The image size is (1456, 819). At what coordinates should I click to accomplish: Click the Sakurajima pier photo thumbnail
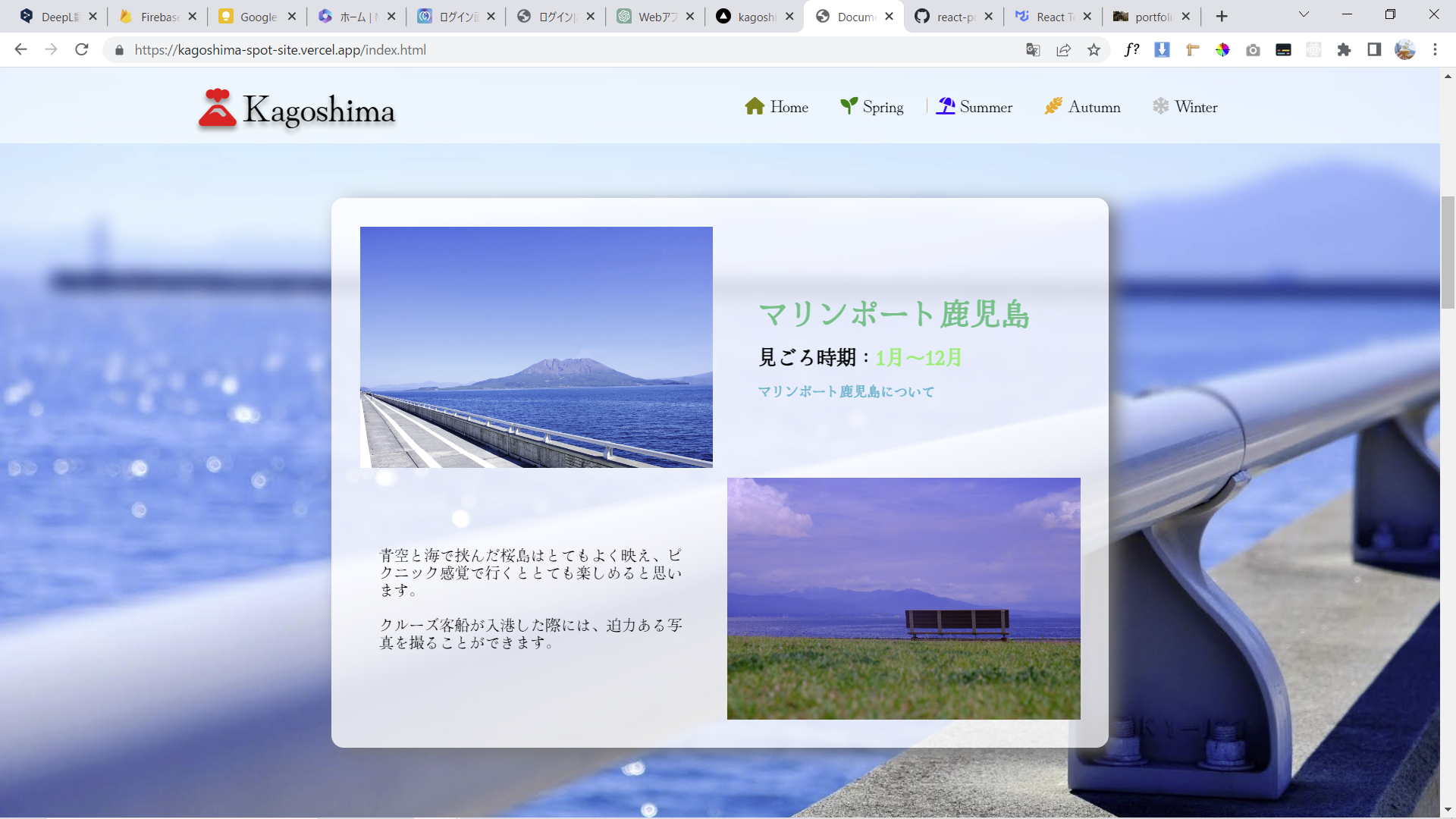coord(536,347)
